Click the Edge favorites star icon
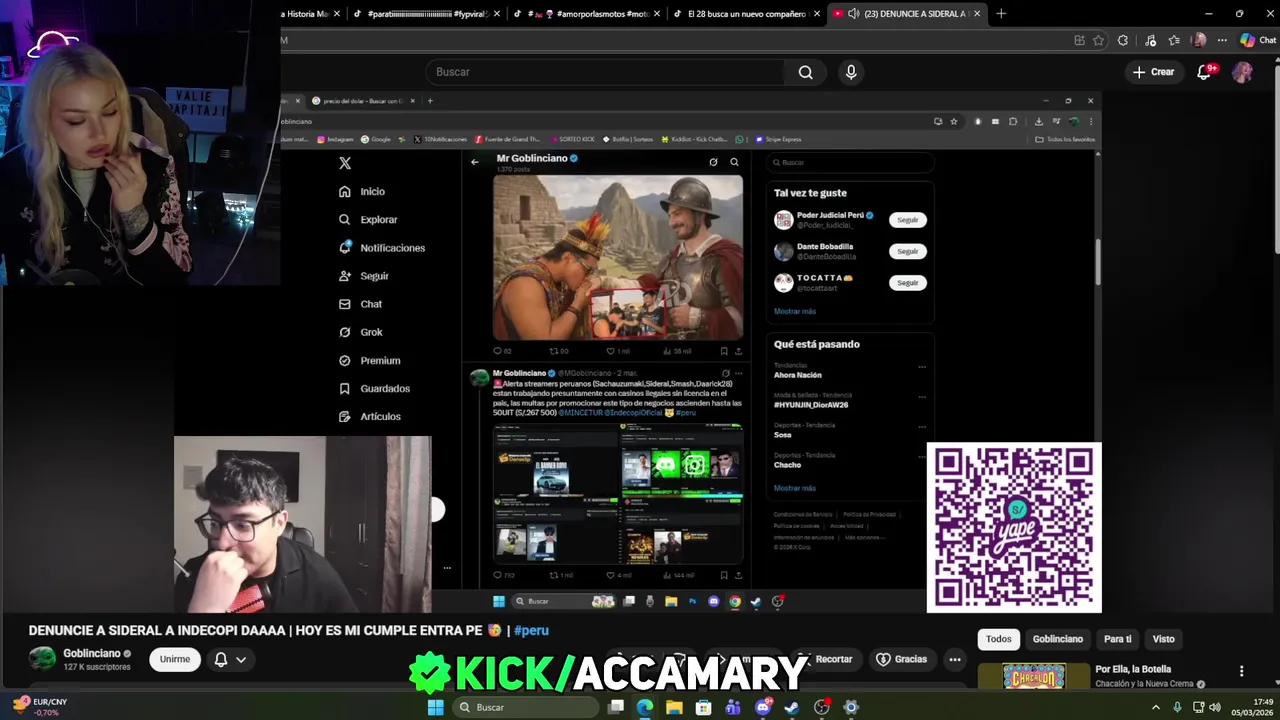 click(x=1098, y=40)
